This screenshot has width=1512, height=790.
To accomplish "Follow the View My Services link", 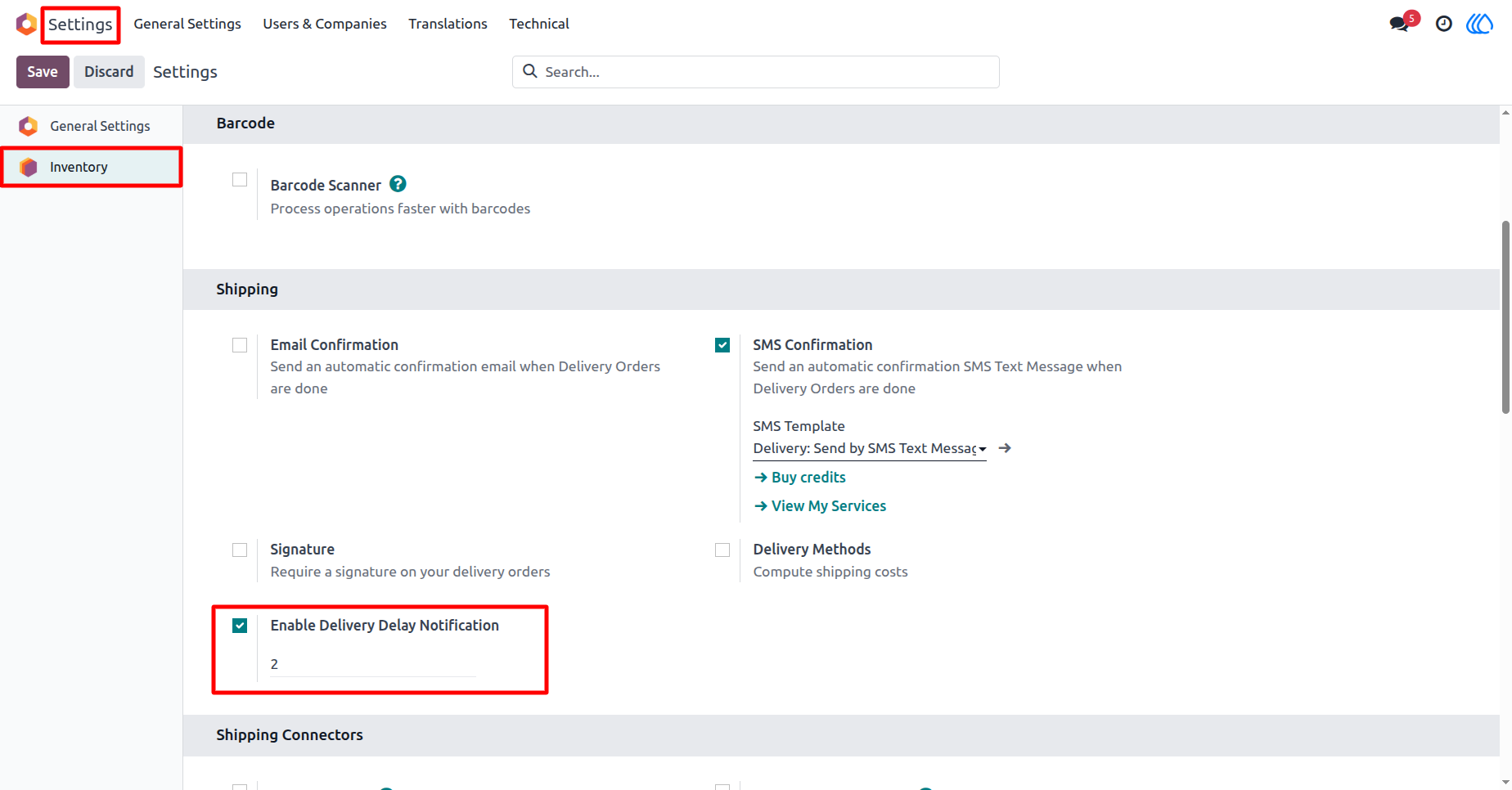I will 820,505.
